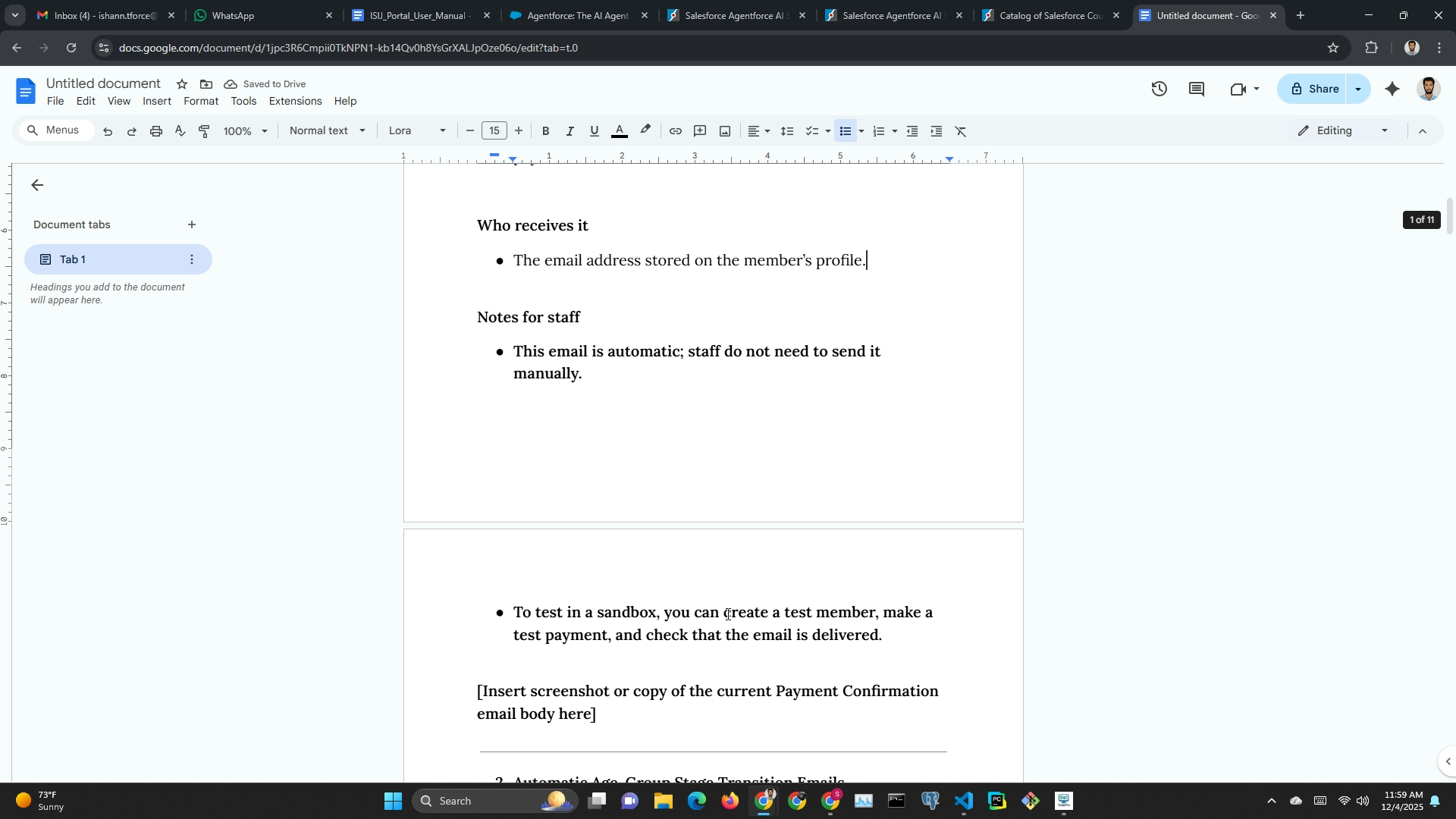Open the Lora font dropdown
The width and height of the screenshot is (1456, 819).
pyautogui.click(x=416, y=131)
